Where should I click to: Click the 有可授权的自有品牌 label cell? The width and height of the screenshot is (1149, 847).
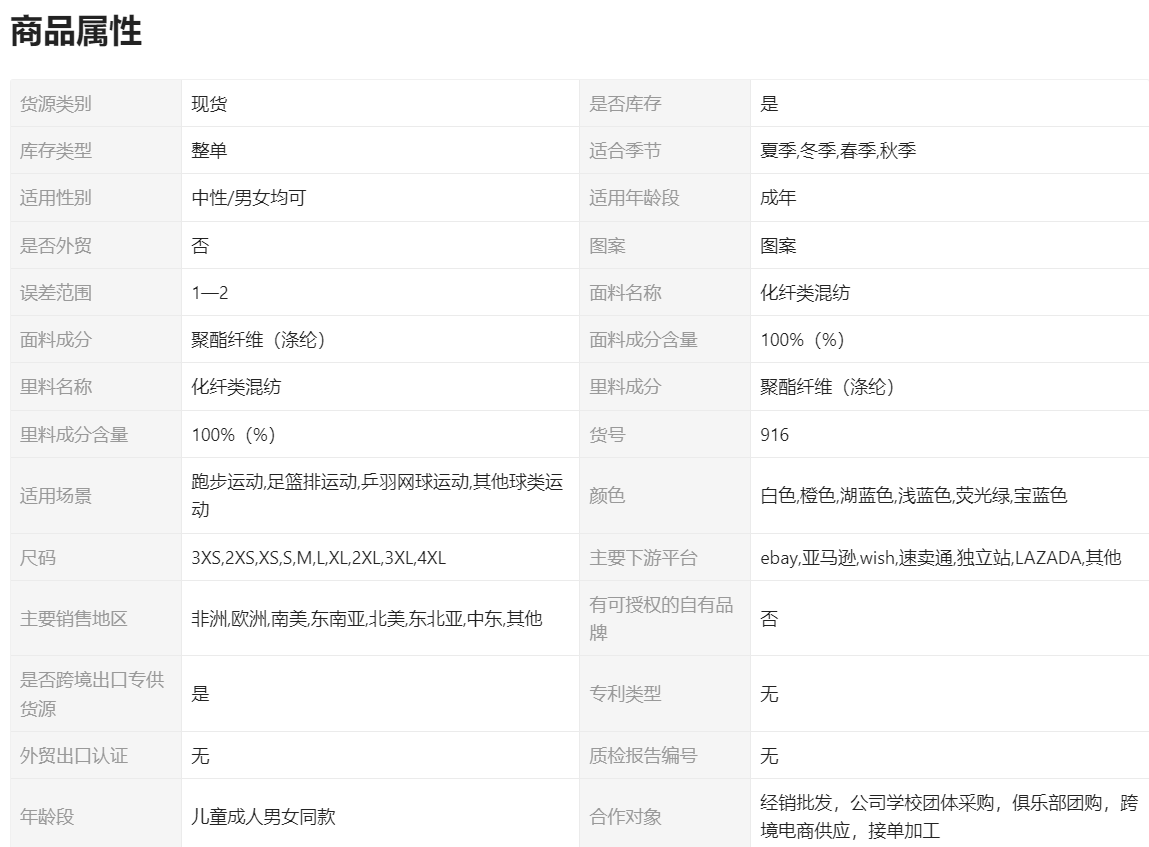pyautogui.click(x=661, y=619)
